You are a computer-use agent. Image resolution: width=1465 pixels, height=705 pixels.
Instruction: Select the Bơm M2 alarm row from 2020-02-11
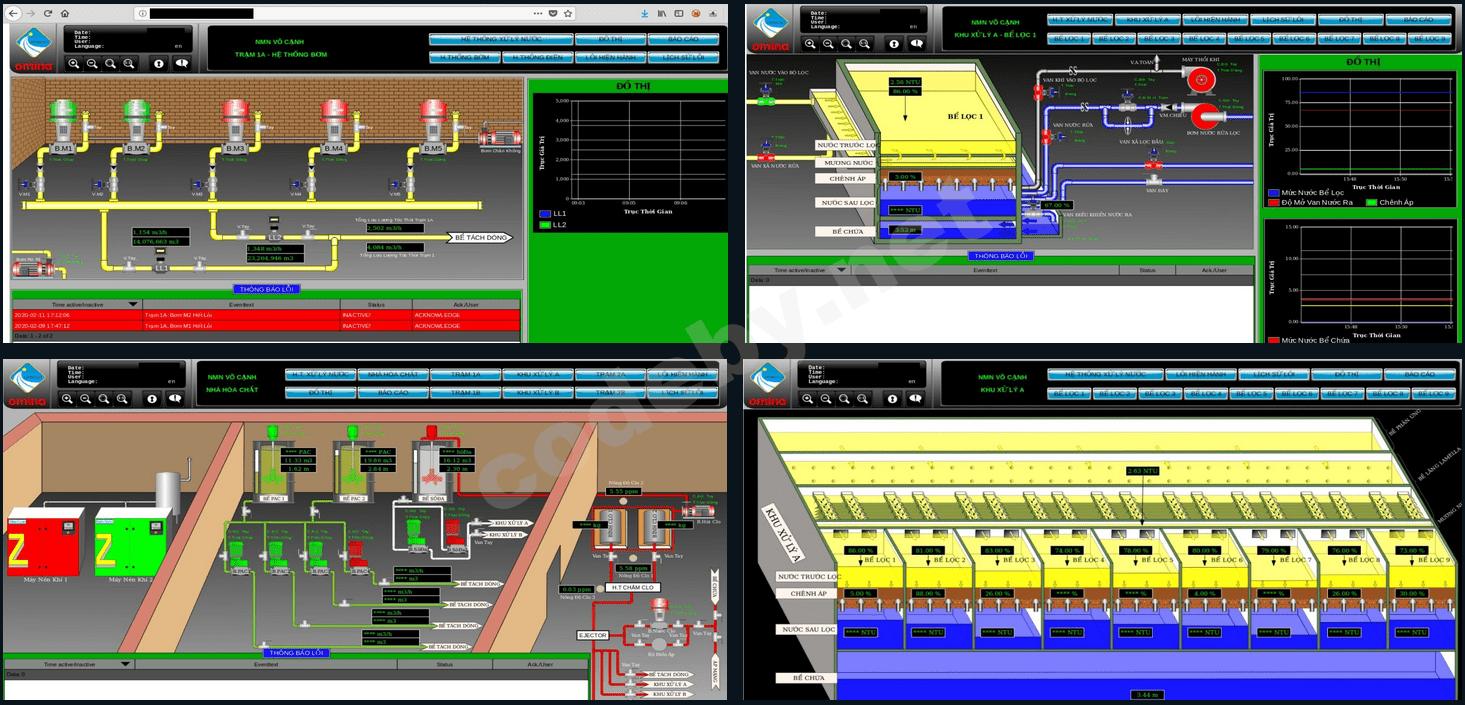pos(266,315)
